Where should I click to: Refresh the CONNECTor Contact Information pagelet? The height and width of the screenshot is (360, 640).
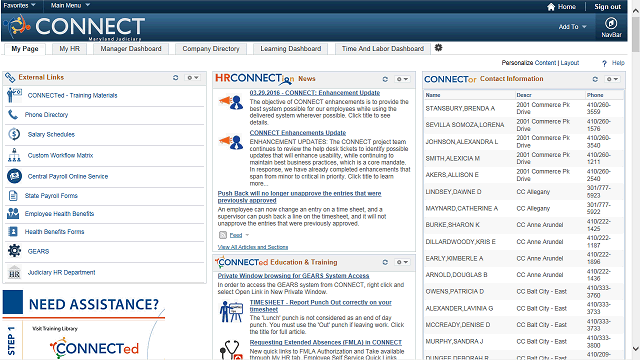click(595, 79)
